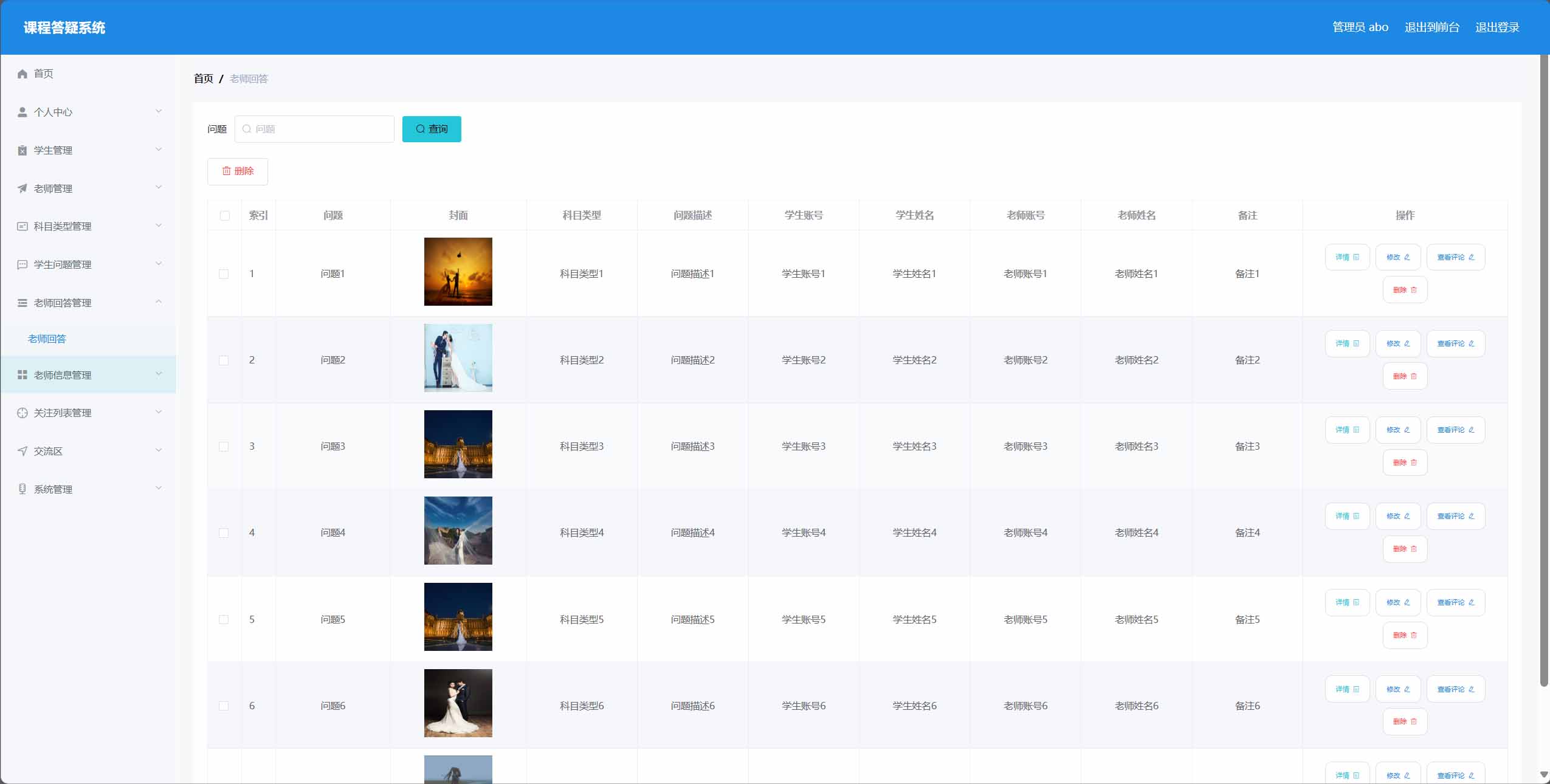Click the 操作 column header
Screen dimensions: 1550x784
point(1405,215)
